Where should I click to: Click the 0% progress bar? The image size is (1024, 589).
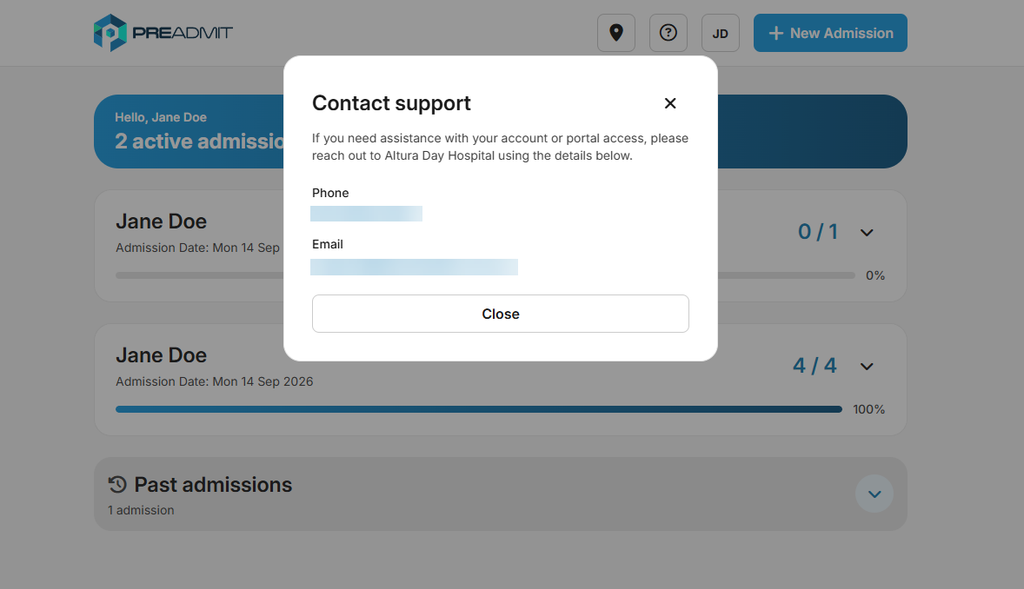pyautogui.click(x=485, y=276)
